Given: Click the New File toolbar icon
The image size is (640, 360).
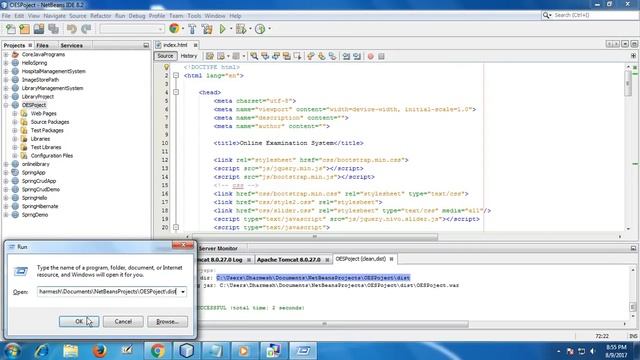Looking at the screenshot, I should click(x=10, y=29).
